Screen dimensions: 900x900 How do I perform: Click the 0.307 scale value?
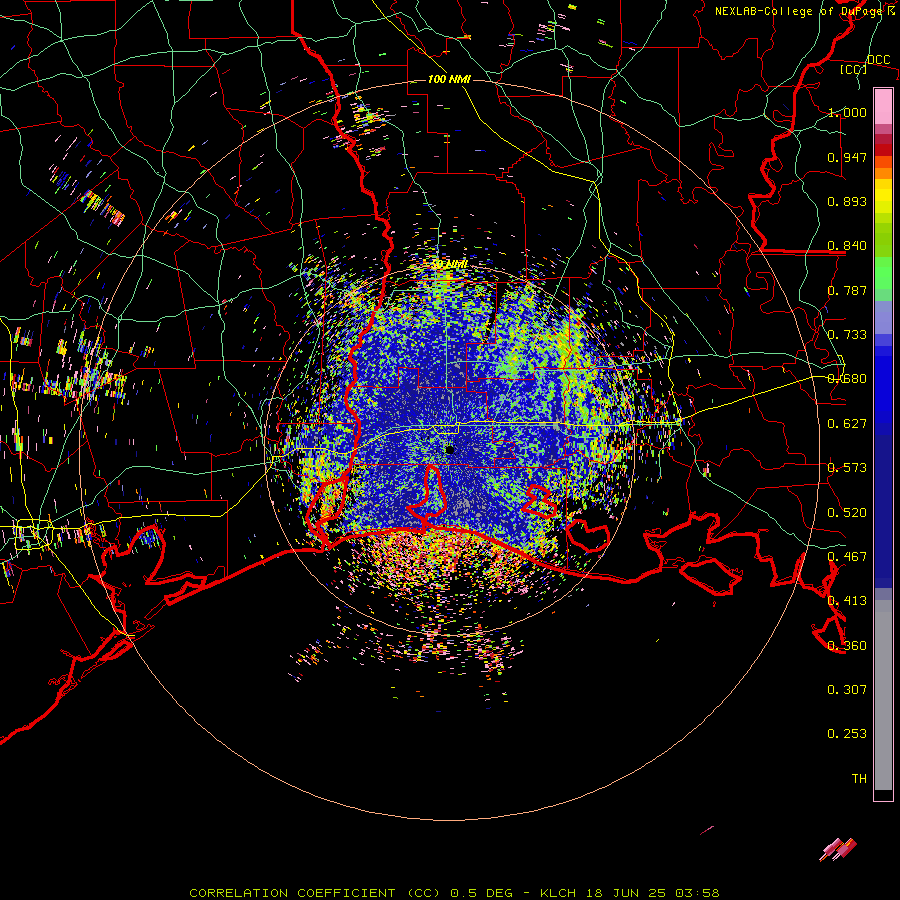[847, 690]
